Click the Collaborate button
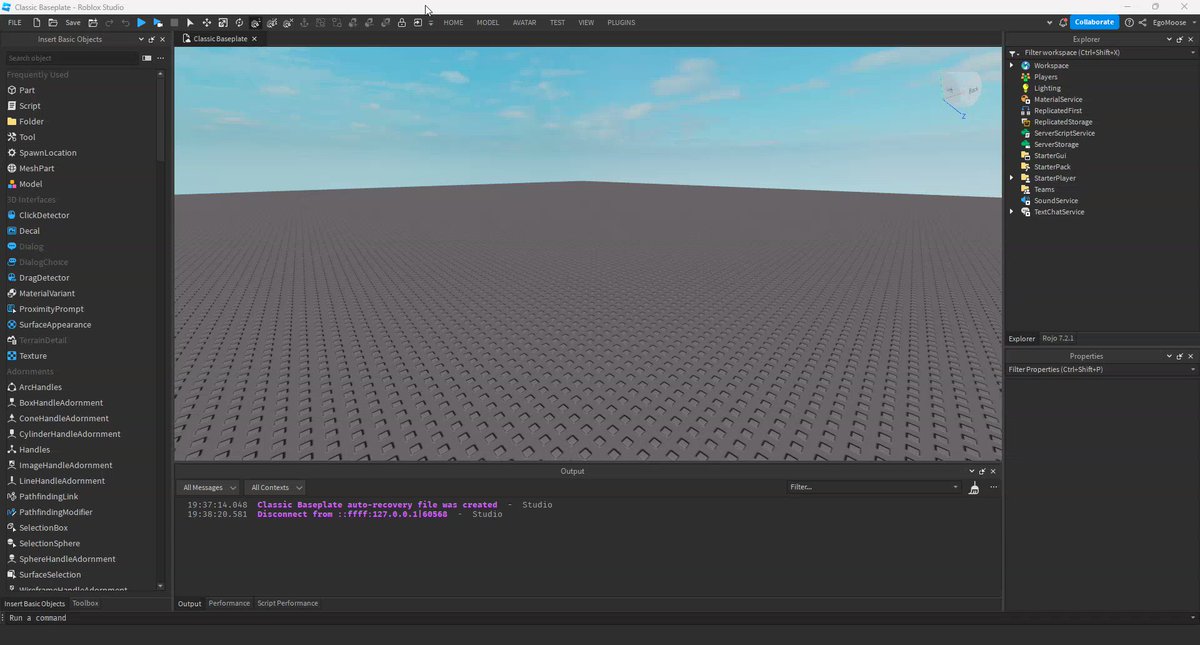This screenshot has width=1200, height=645. [1094, 22]
